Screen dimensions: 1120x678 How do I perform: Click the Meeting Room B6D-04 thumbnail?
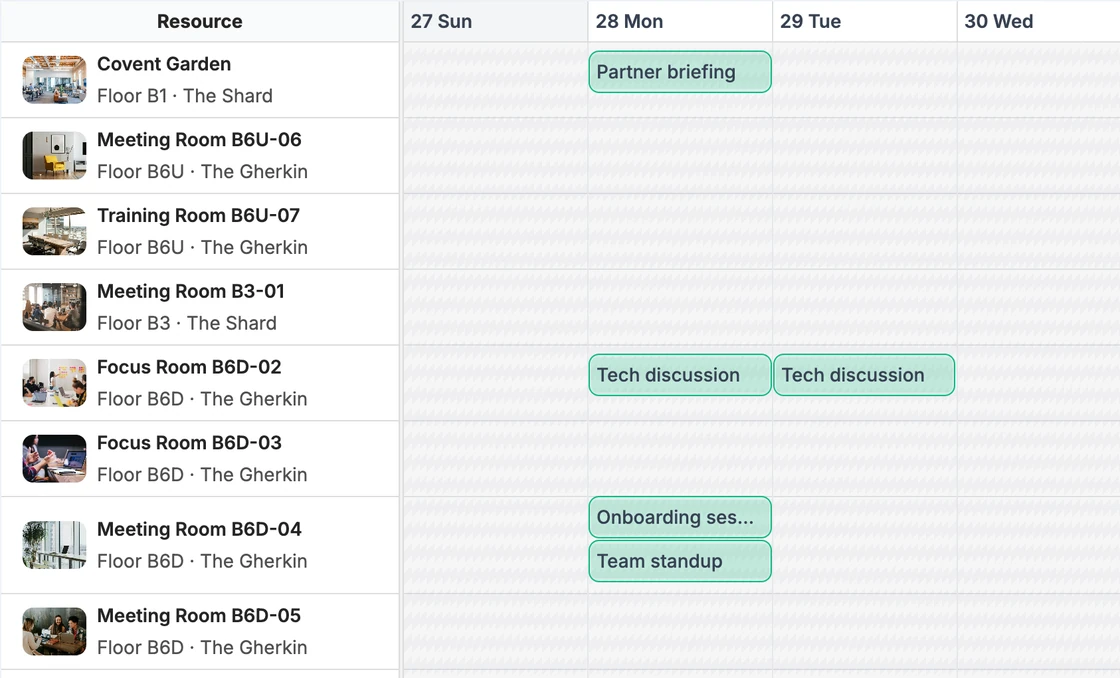point(54,544)
